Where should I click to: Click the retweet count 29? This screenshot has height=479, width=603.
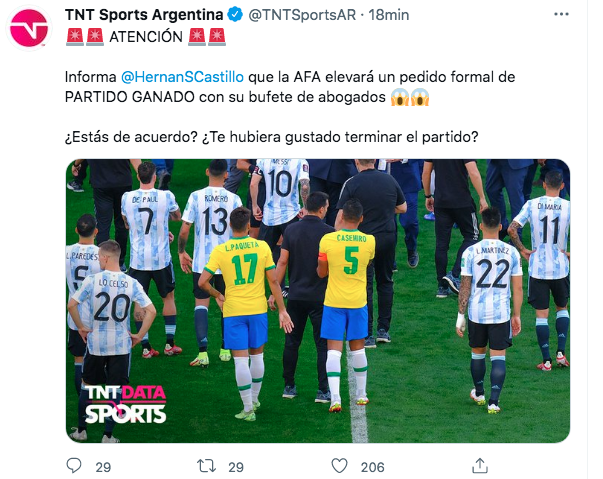point(236,467)
